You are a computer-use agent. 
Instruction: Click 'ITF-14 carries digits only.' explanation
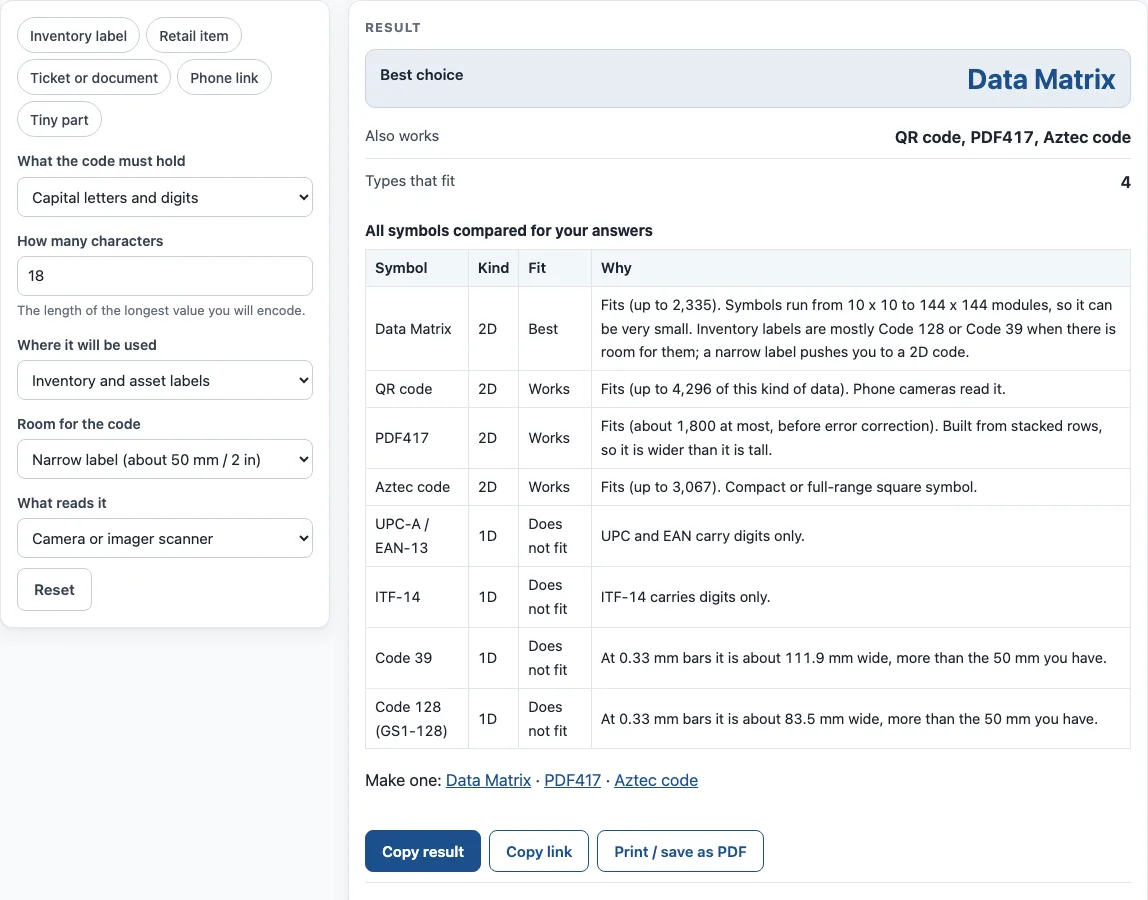point(685,597)
